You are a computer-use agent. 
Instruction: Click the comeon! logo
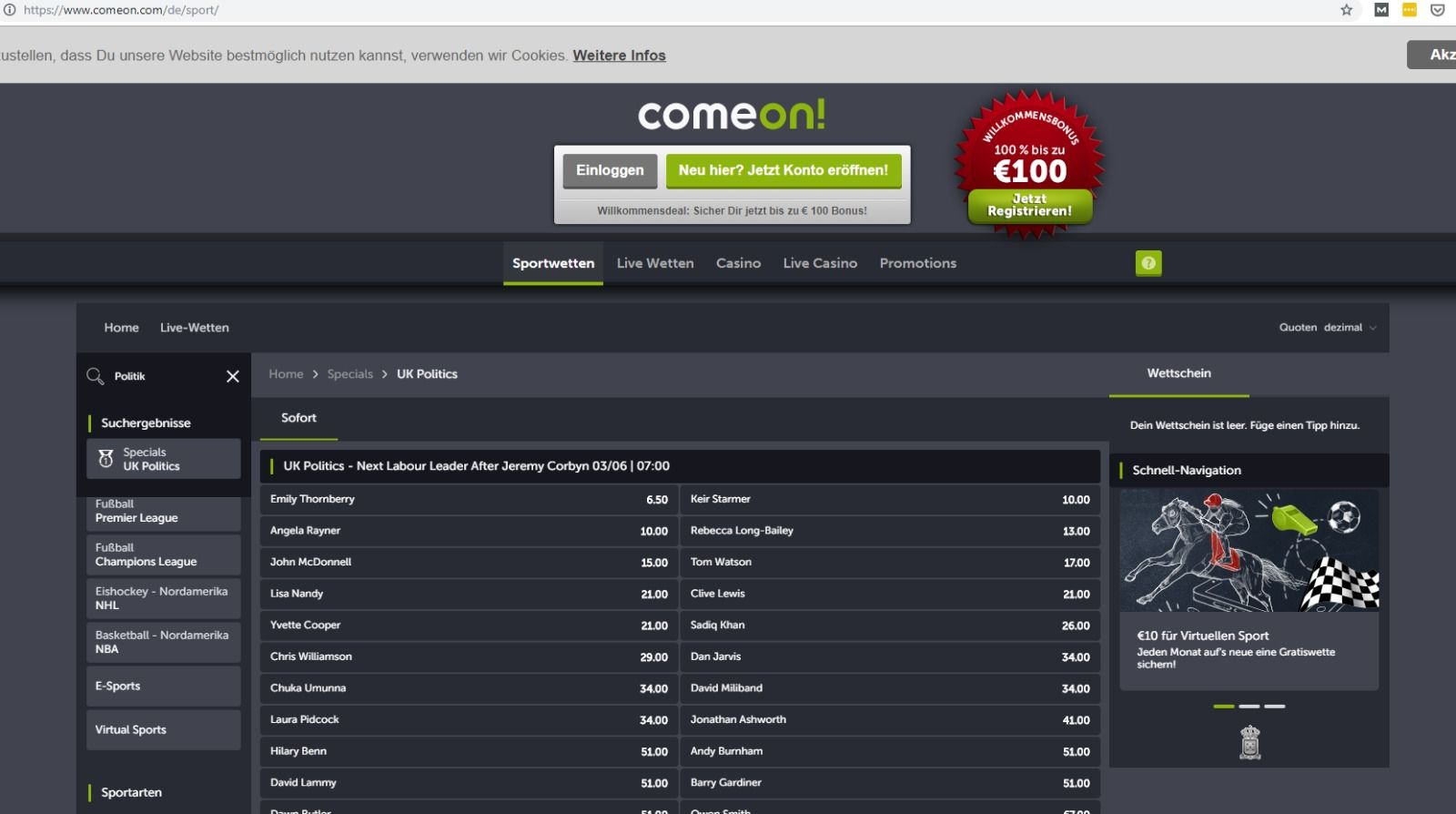point(732,115)
